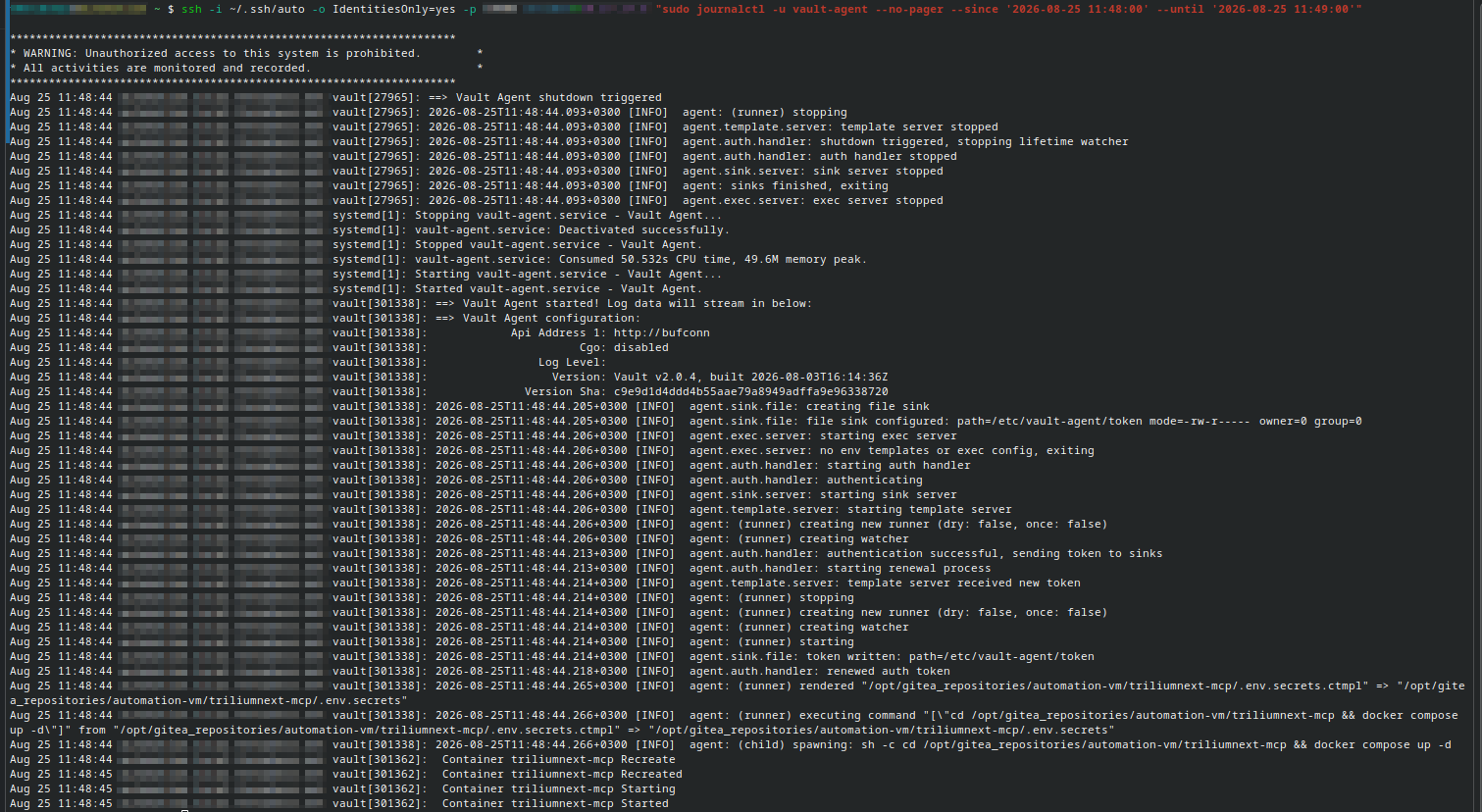Click 'agent.auth.handler: starting auth handler' message
The image size is (1482, 812).
pyautogui.click(x=830, y=465)
